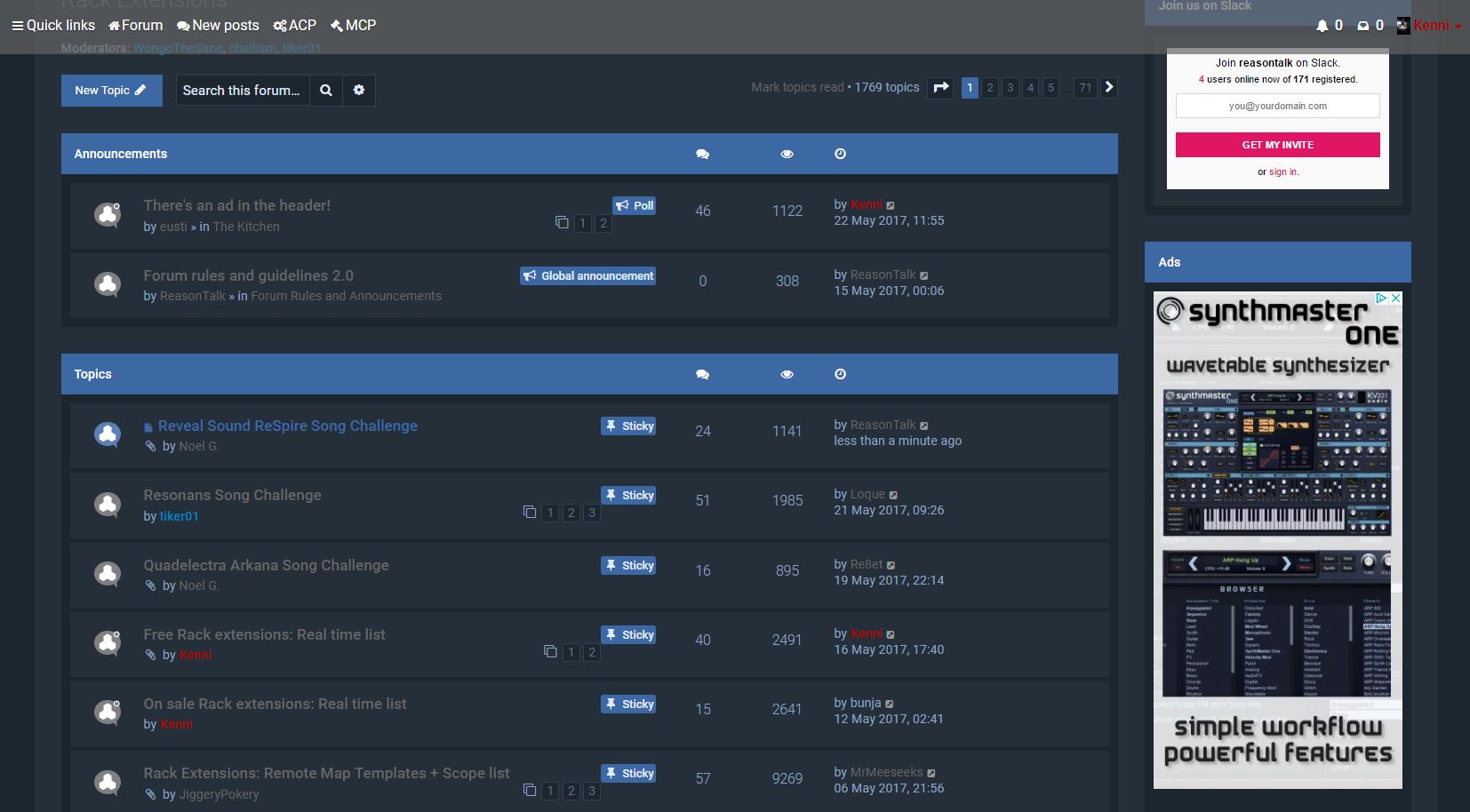Open Forum rules and guidelines 2.0 topic

(x=249, y=275)
